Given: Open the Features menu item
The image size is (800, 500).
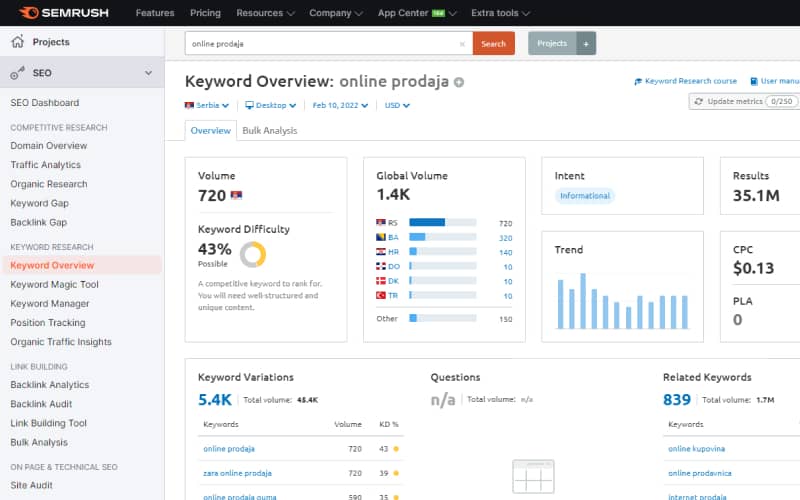Looking at the screenshot, I should click(x=155, y=13).
